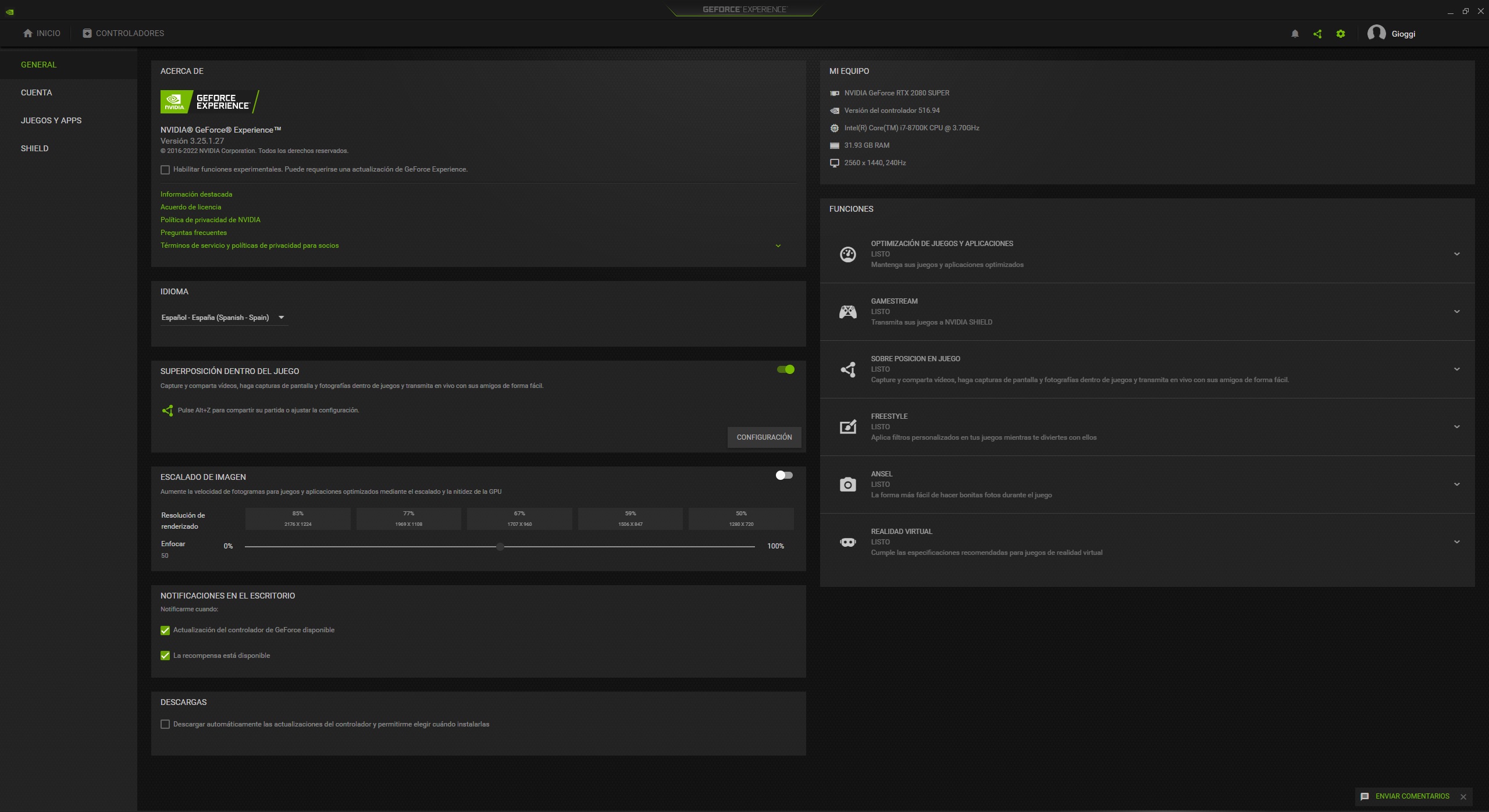Select 50% render resolution 1280 x 720
Image resolution: width=1489 pixels, height=812 pixels.
tap(741, 519)
